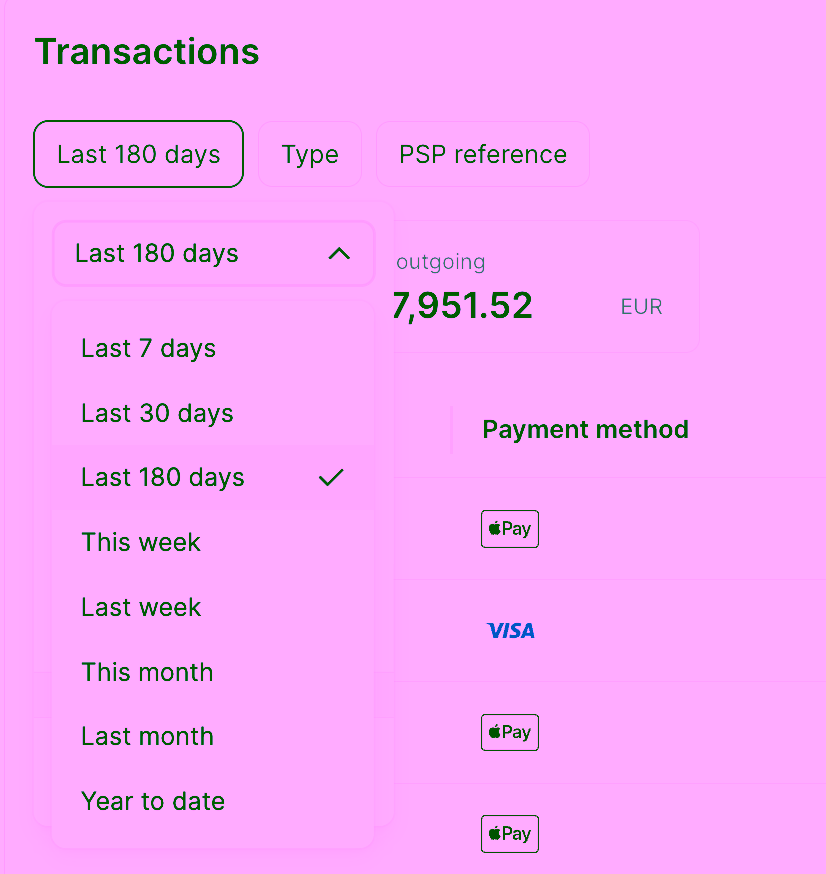Click the Payment method column header
The width and height of the screenshot is (826, 874).
(x=585, y=430)
